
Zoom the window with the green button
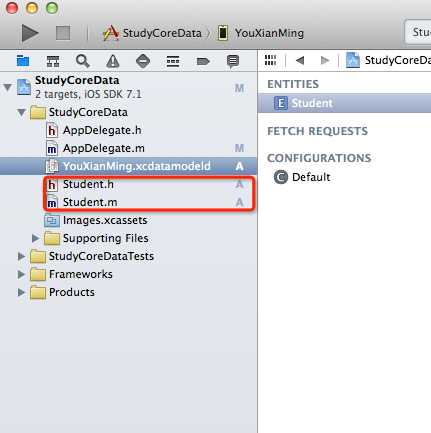[52, 8]
